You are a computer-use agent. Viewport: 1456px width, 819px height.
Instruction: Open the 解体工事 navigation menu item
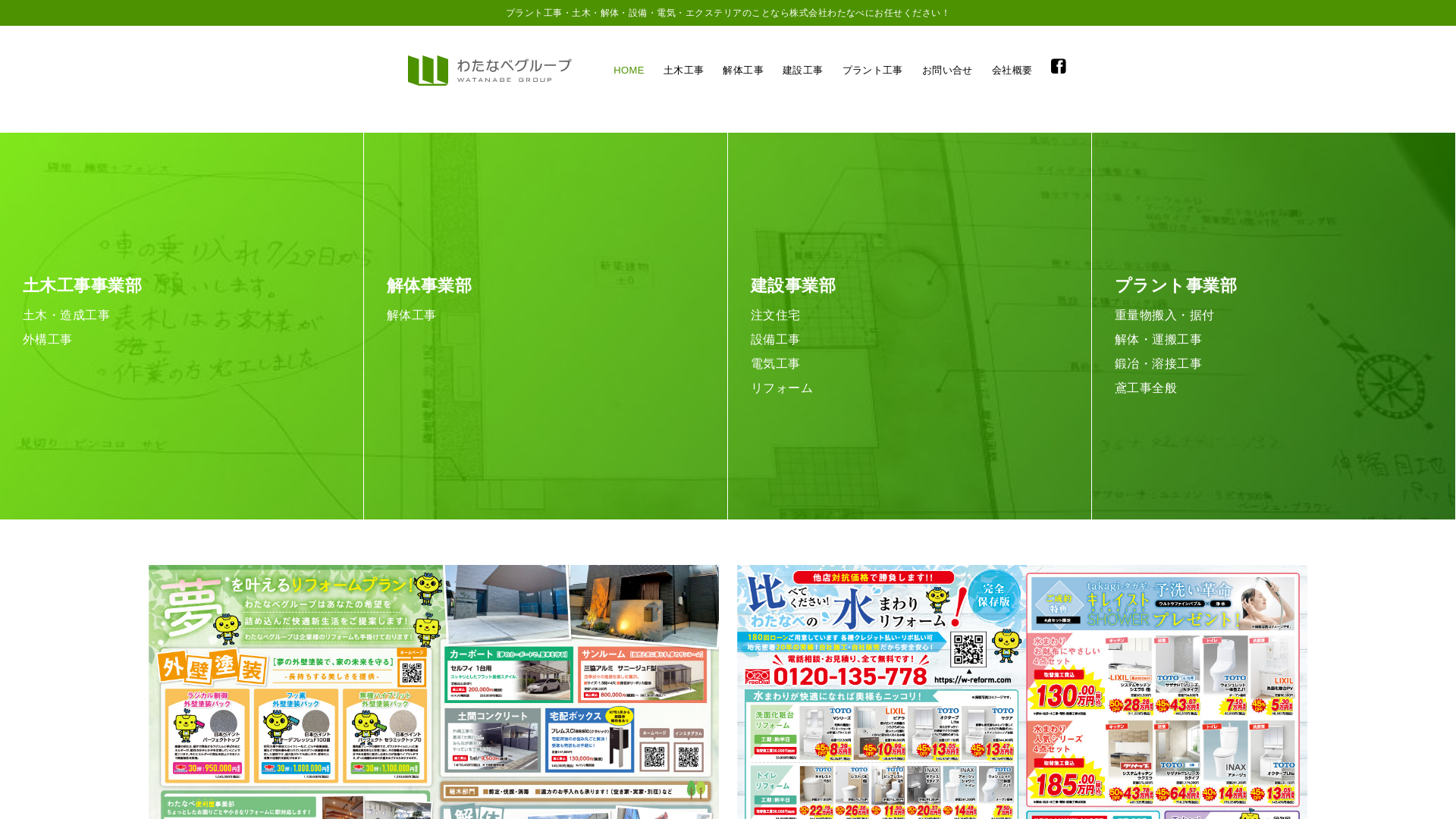click(742, 70)
